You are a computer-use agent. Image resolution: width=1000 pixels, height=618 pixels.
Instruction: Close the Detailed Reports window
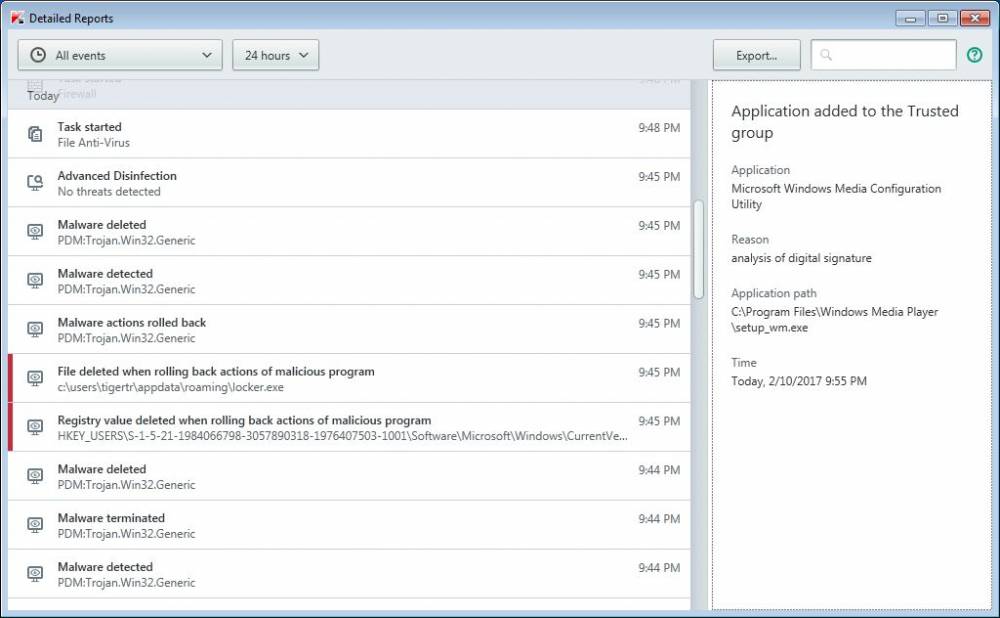click(x=974, y=18)
